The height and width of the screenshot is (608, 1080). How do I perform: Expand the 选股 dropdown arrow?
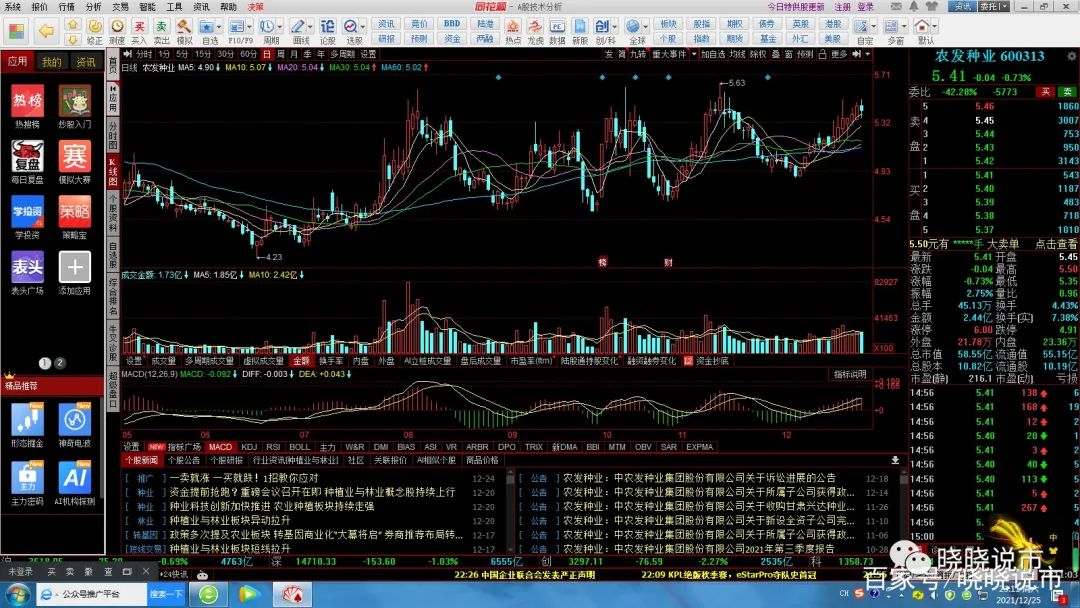(x=362, y=27)
